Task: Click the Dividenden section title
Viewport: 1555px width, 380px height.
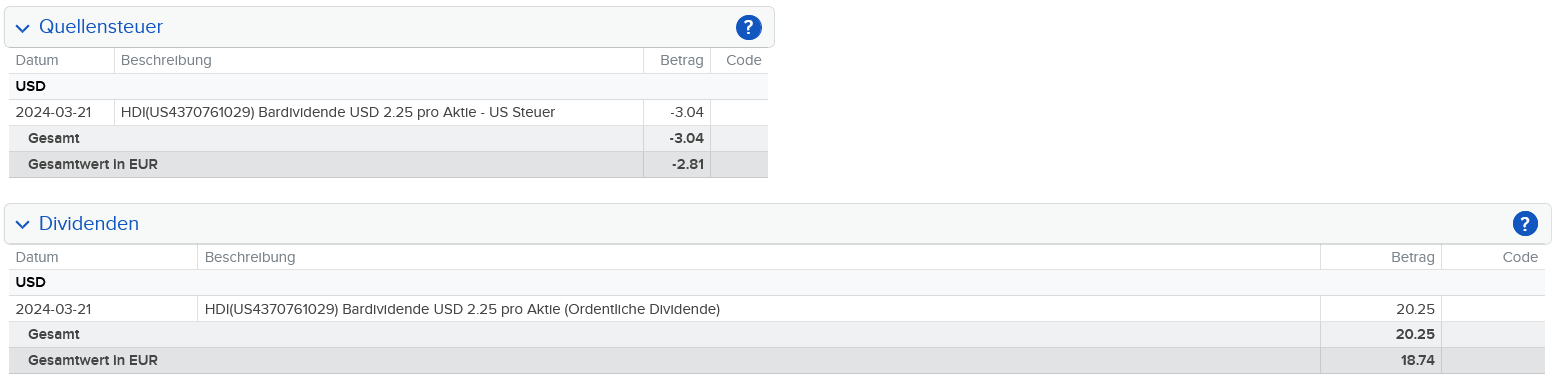Action: tap(89, 224)
